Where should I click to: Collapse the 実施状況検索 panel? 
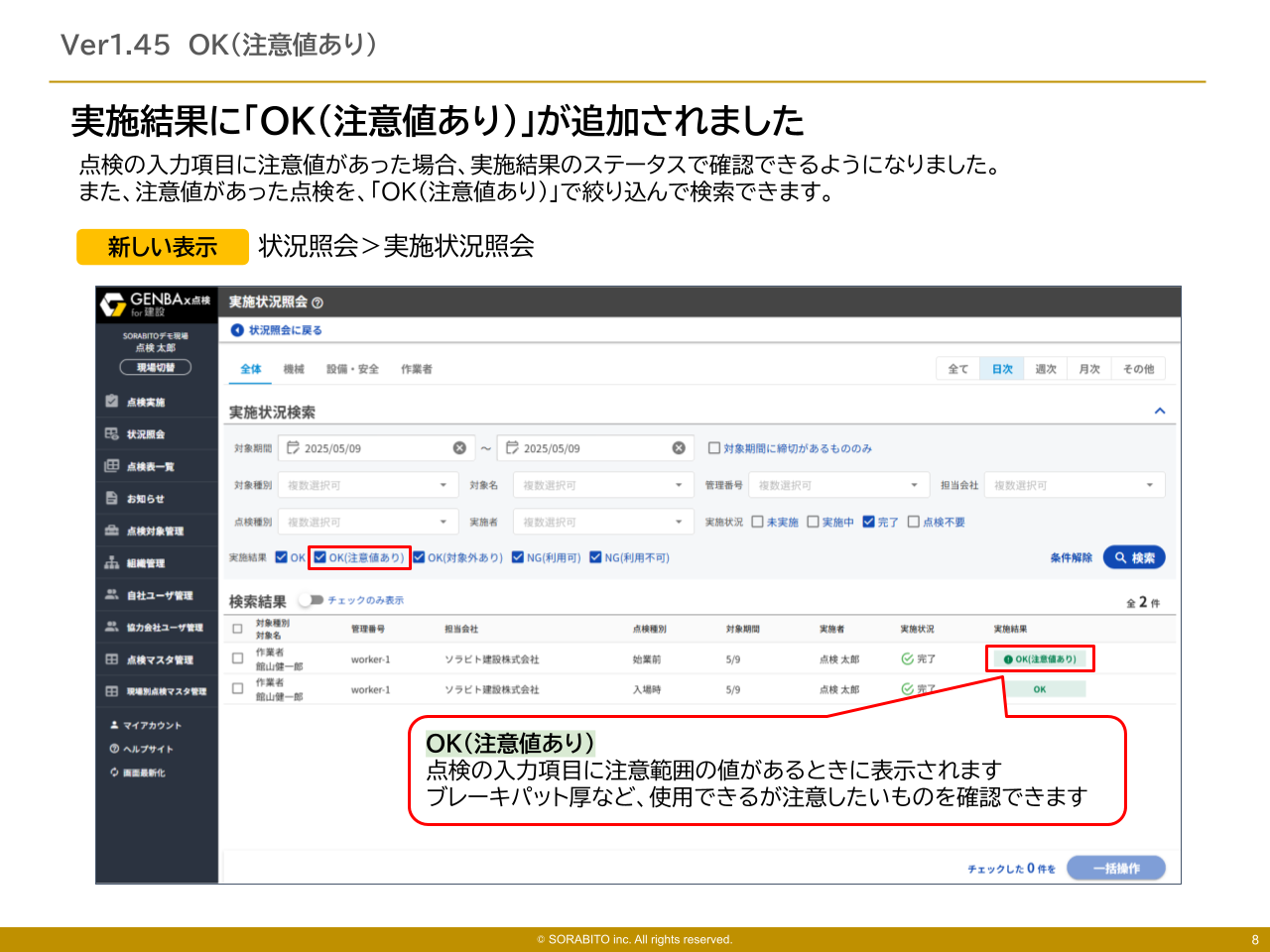click(x=1159, y=410)
